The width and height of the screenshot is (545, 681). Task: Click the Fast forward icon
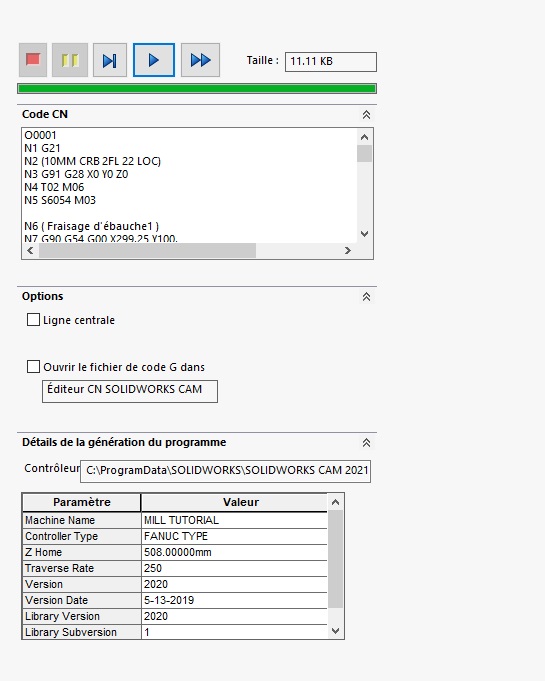pyautogui.click(x=200, y=60)
